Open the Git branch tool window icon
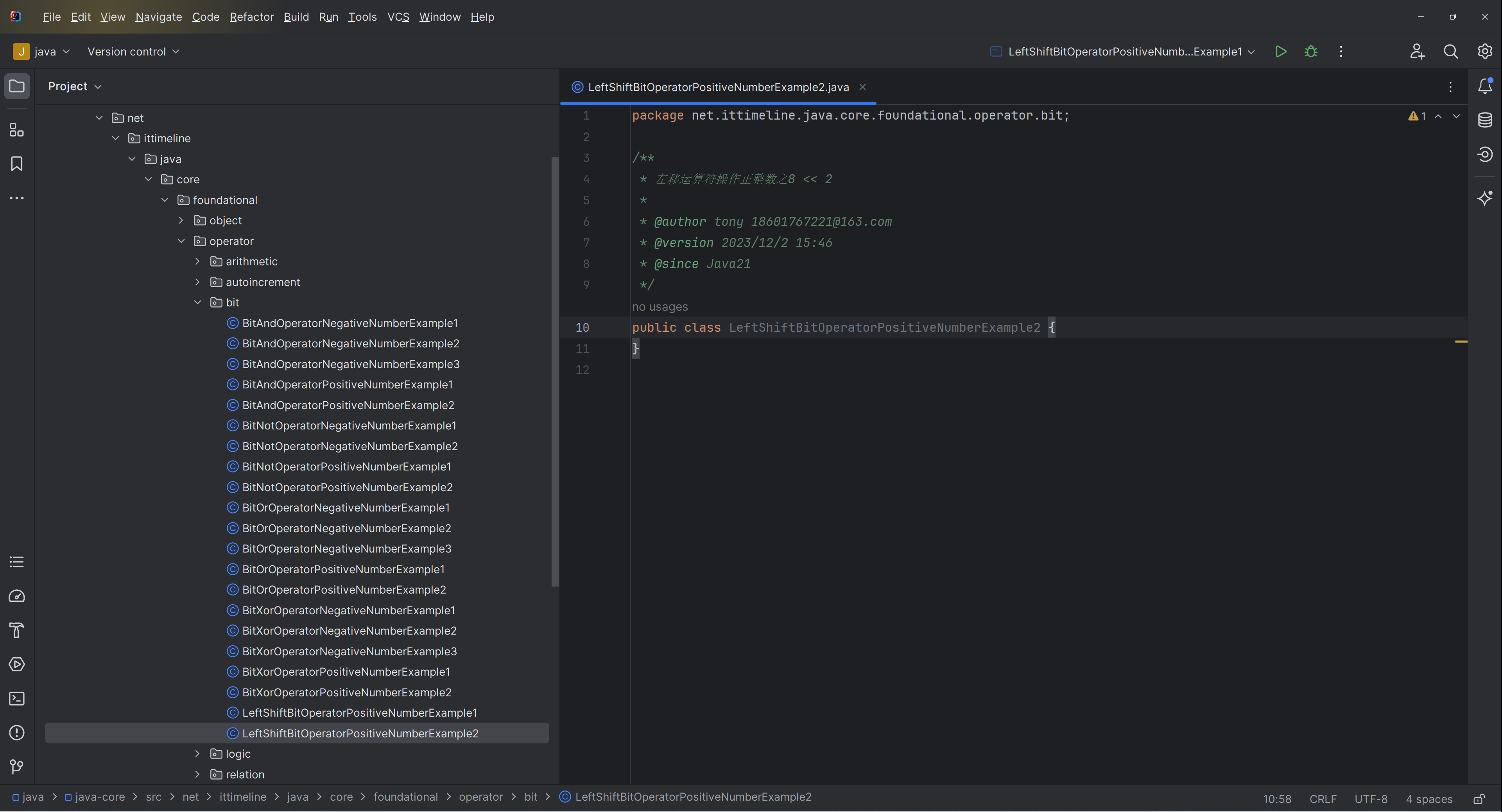Image resolution: width=1502 pixels, height=812 pixels. [17, 767]
